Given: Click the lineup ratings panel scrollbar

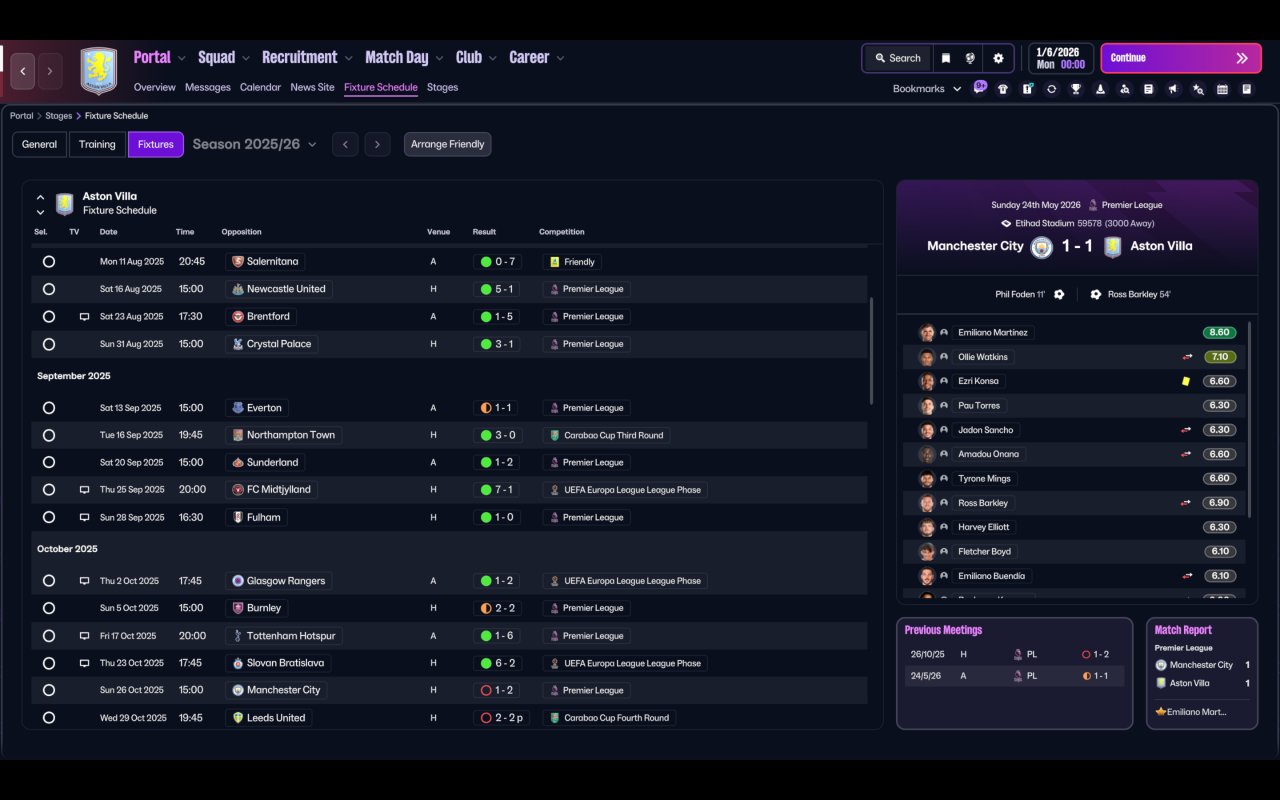Looking at the screenshot, I should click(x=1248, y=418).
